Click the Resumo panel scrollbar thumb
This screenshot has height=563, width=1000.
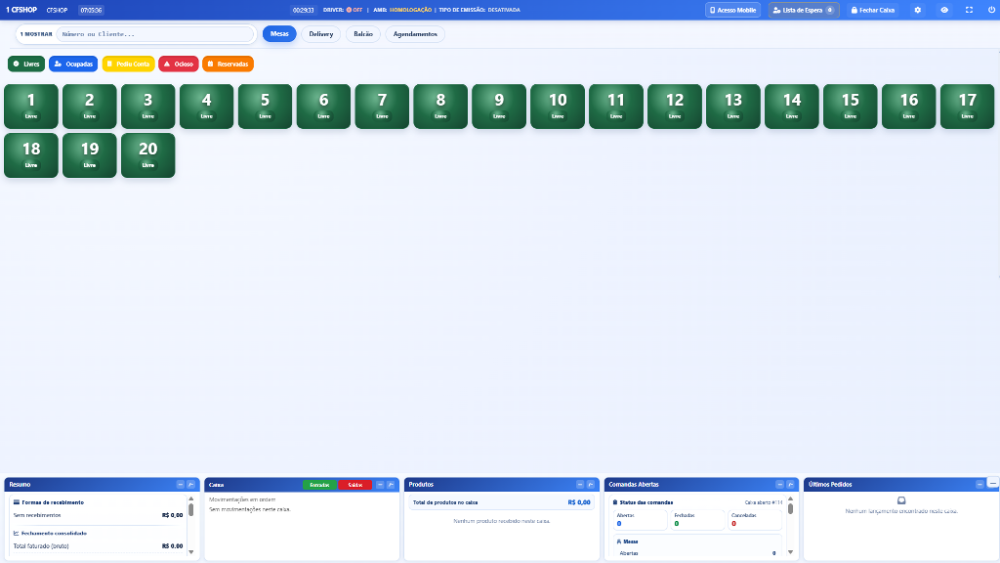click(x=191, y=509)
